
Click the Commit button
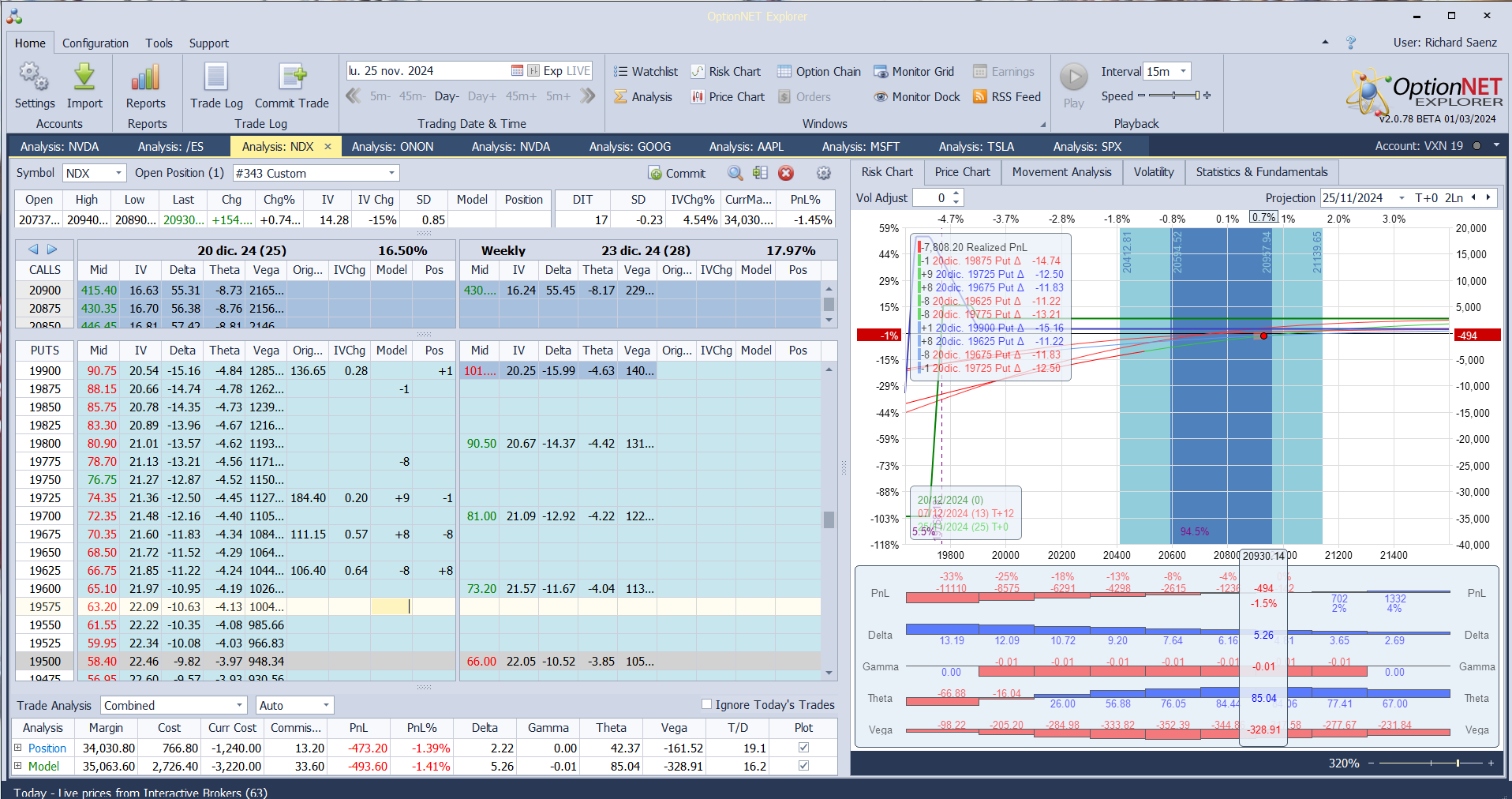(x=677, y=173)
